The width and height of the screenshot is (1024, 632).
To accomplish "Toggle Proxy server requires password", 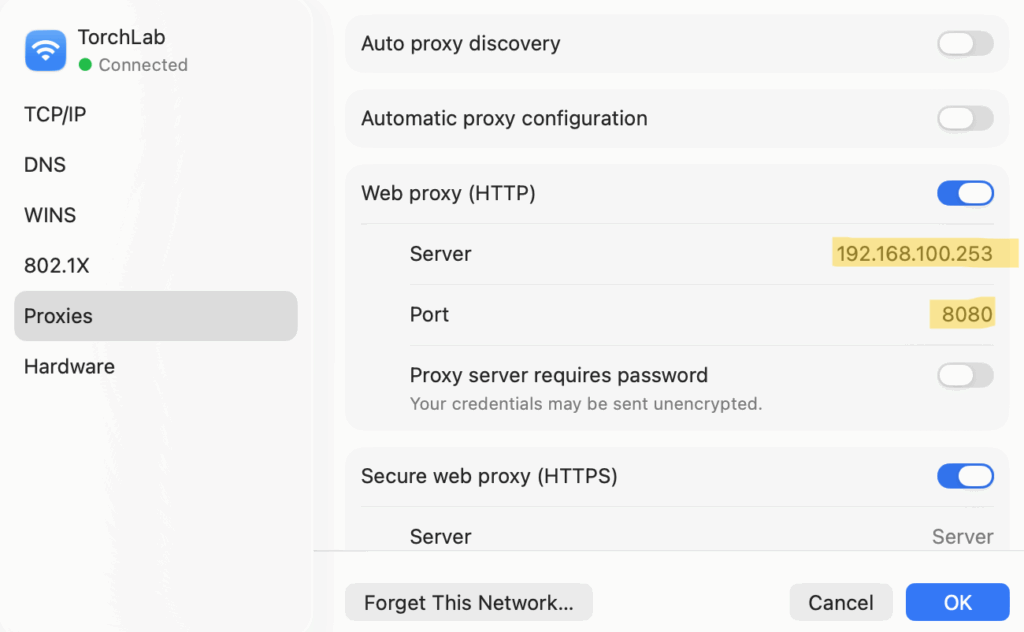I will coord(964,375).
